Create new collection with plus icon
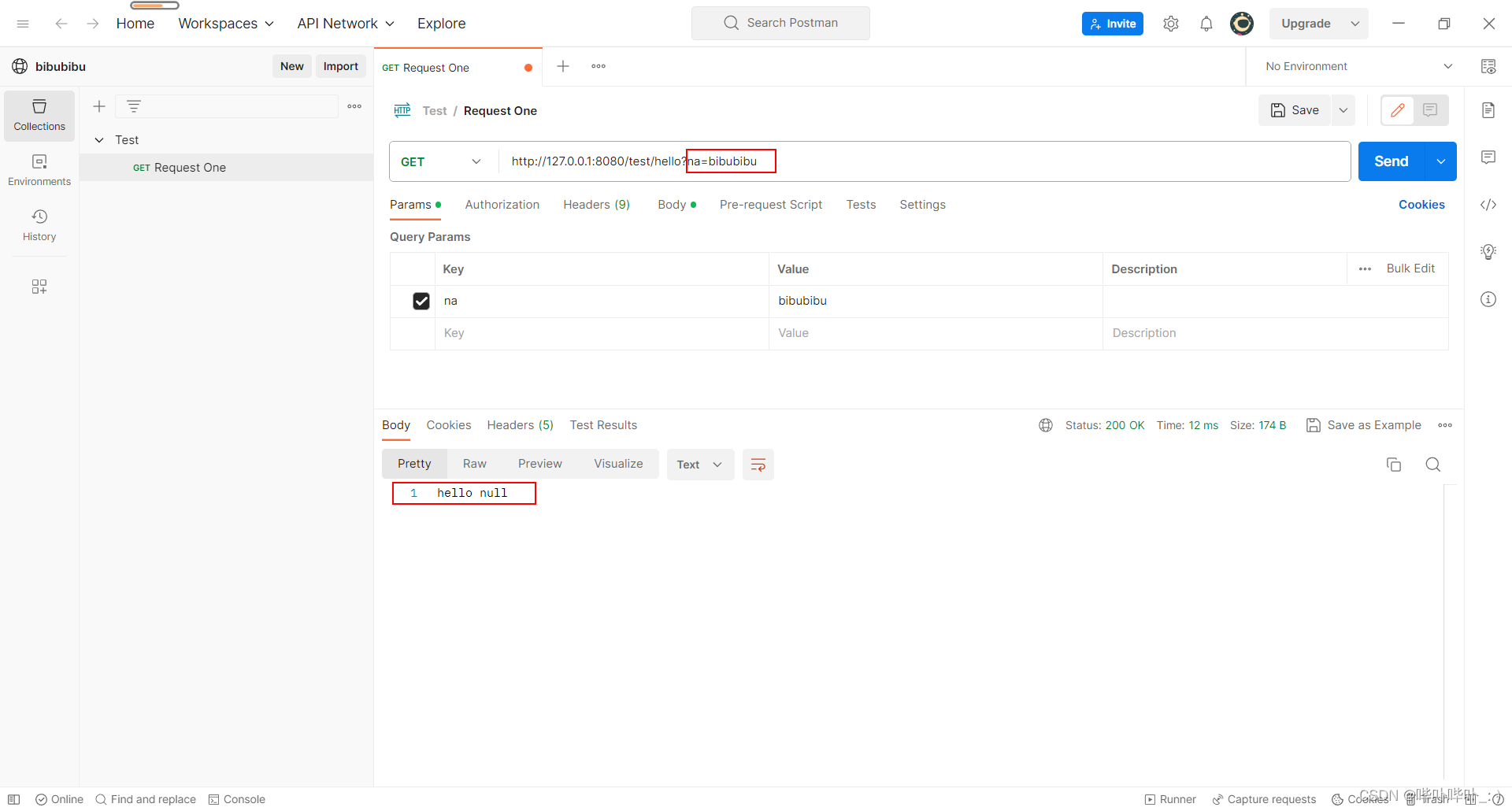This screenshot has width=1512, height=811. (x=99, y=106)
